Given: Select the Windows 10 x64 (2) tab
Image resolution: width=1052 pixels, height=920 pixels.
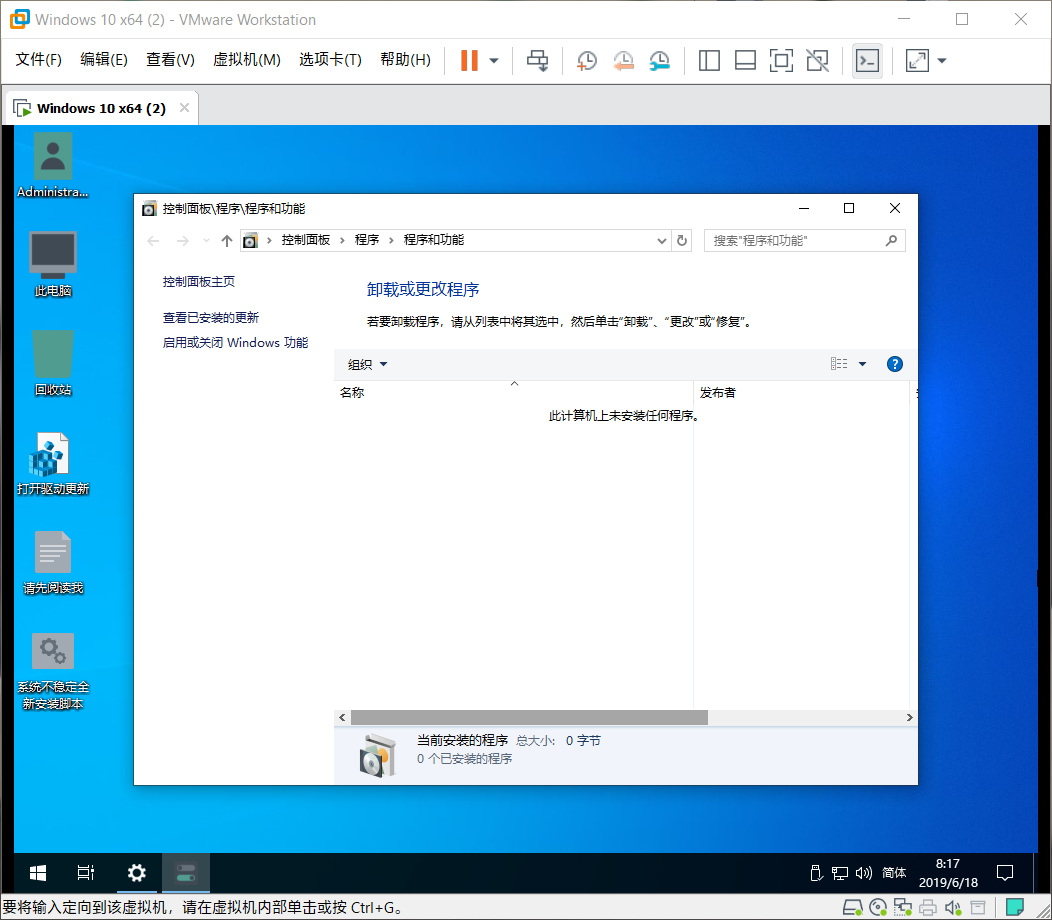Looking at the screenshot, I should point(101,108).
